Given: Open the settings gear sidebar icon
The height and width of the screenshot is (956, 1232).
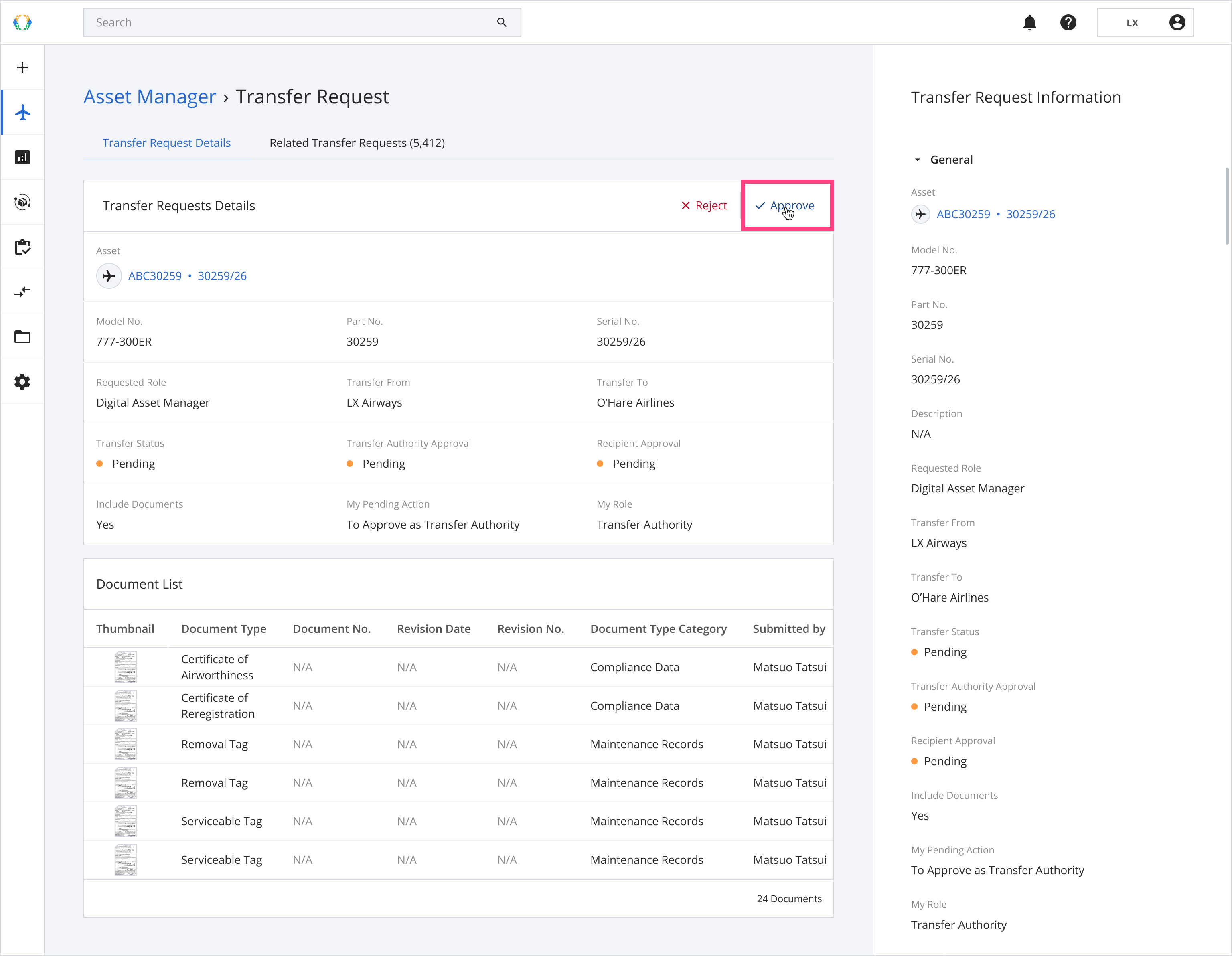Looking at the screenshot, I should pos(22,382).
